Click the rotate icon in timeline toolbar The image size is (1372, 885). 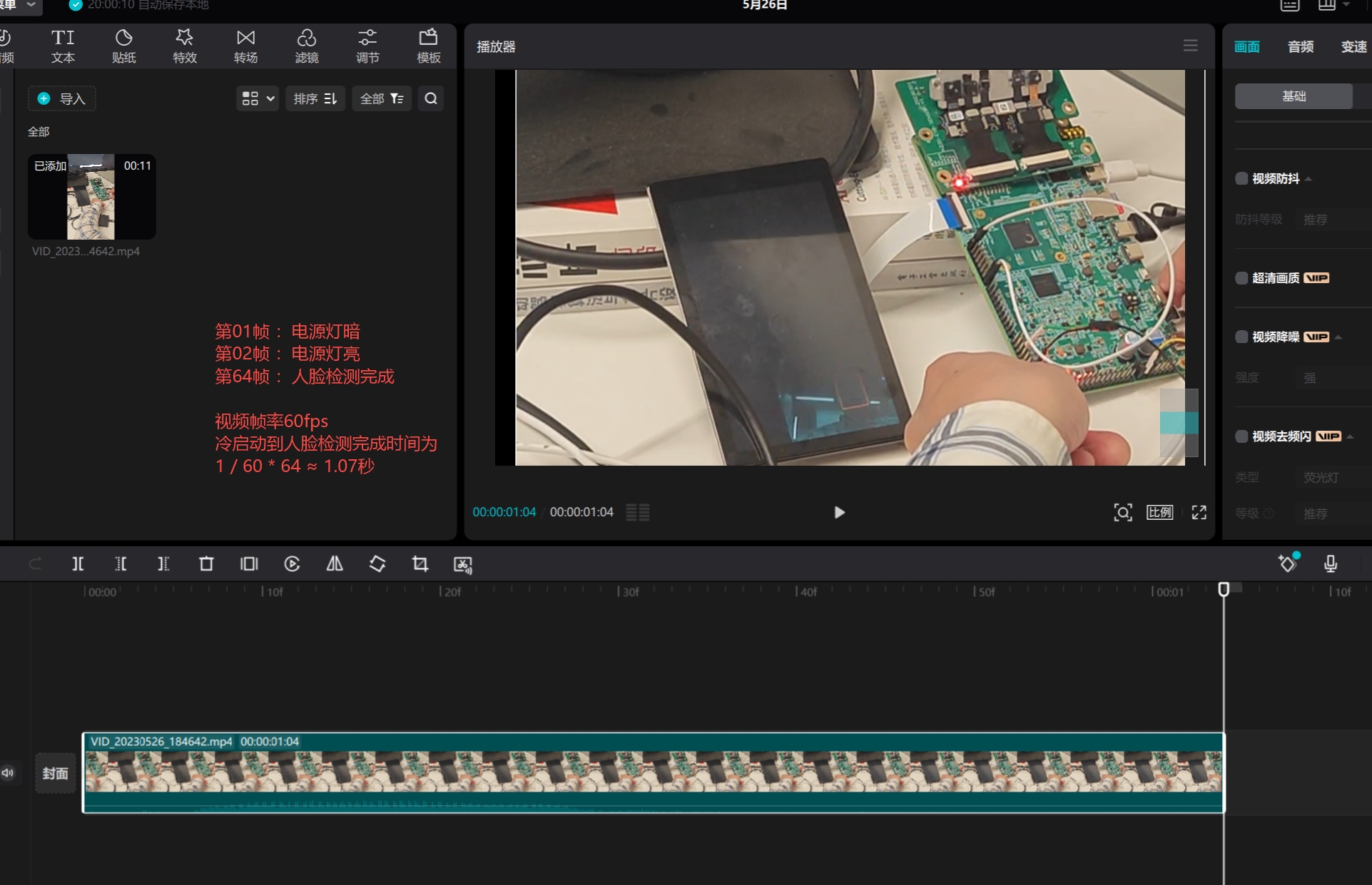(x=377, y=564)
